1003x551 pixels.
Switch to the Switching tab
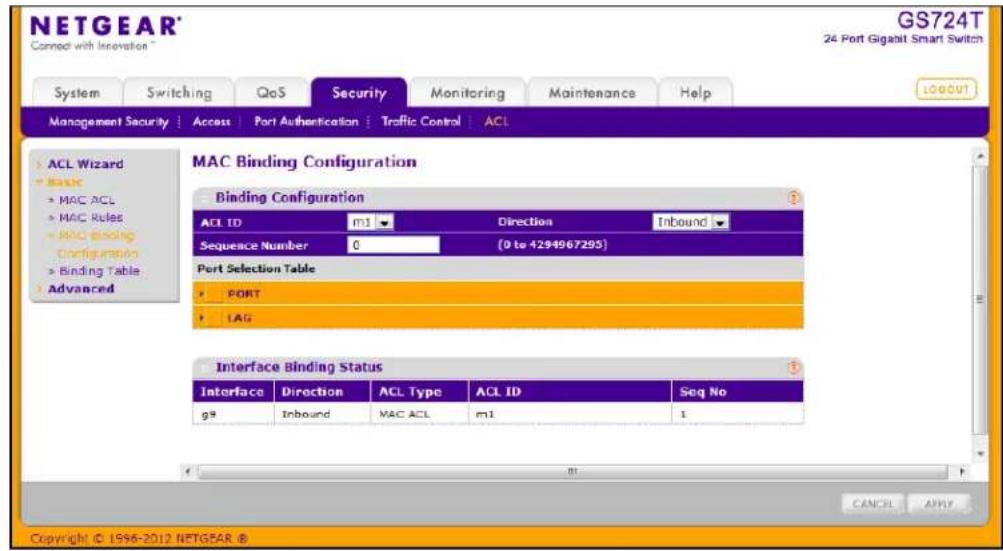click(178, 93)
